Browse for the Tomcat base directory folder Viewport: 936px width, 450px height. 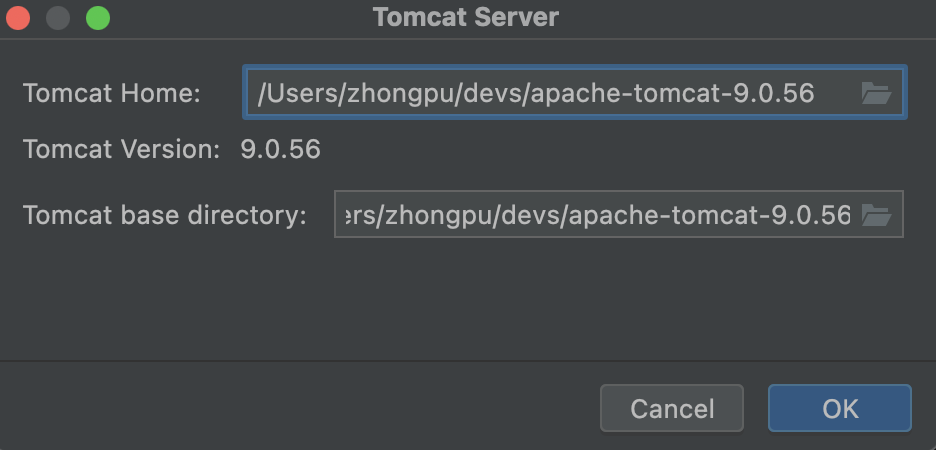[875, 215]
